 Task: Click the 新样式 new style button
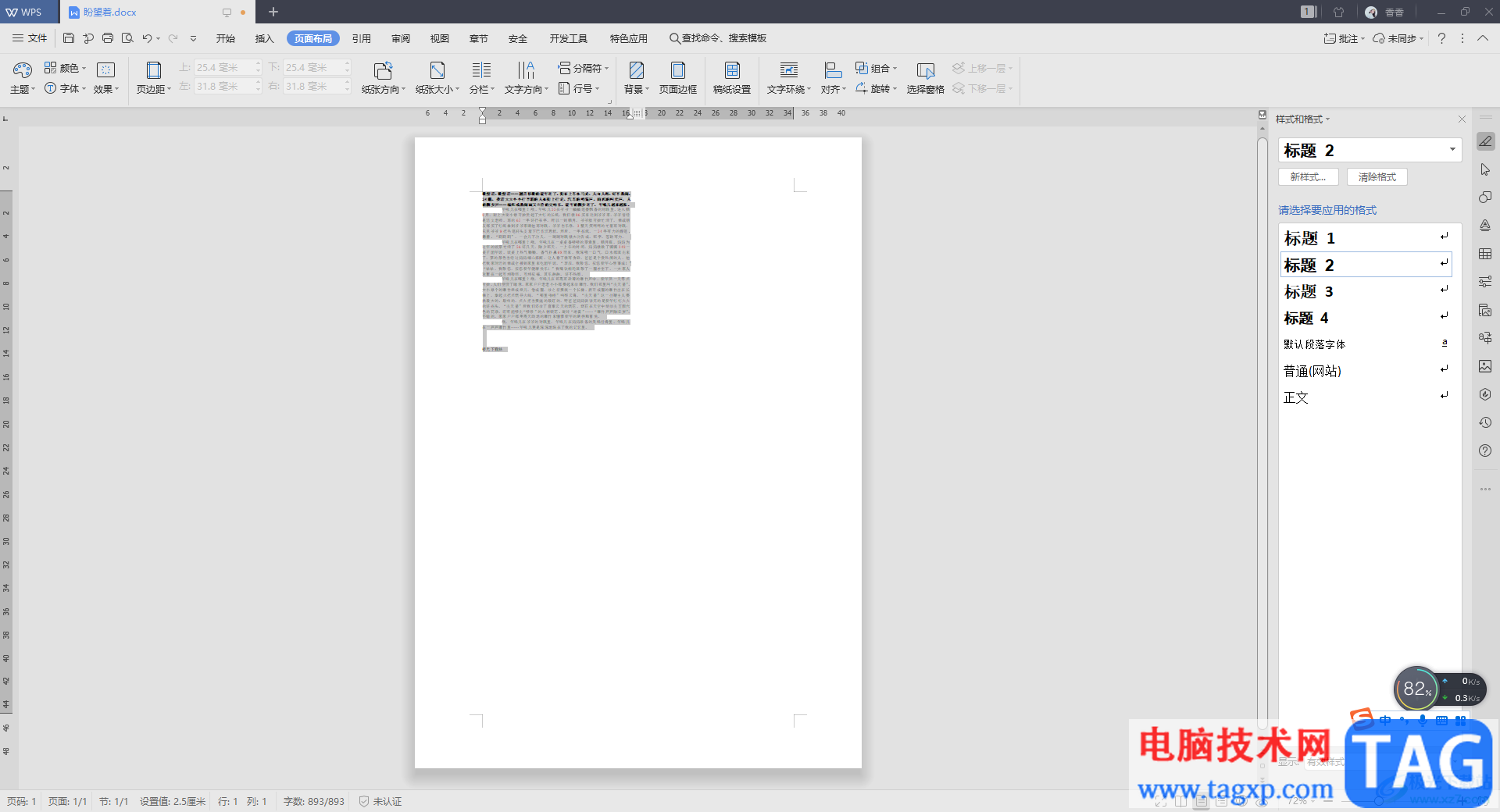pyautogui.click(x=1308, y=177)
